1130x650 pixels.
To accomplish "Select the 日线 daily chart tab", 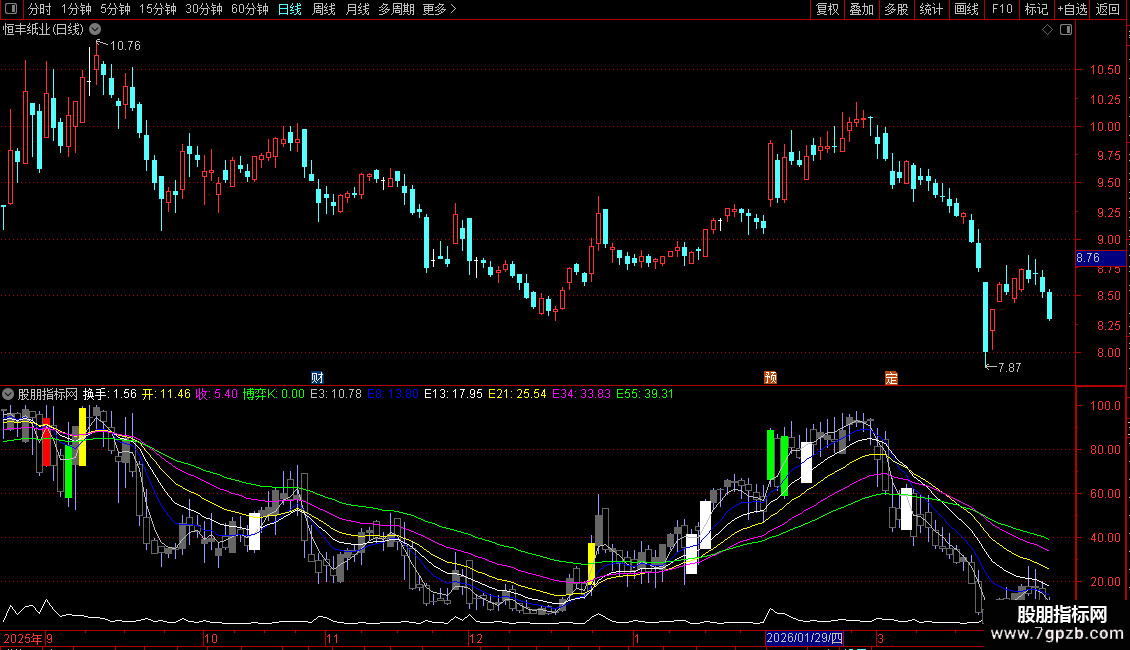I will pyautogui.click(x=290, y=9).
